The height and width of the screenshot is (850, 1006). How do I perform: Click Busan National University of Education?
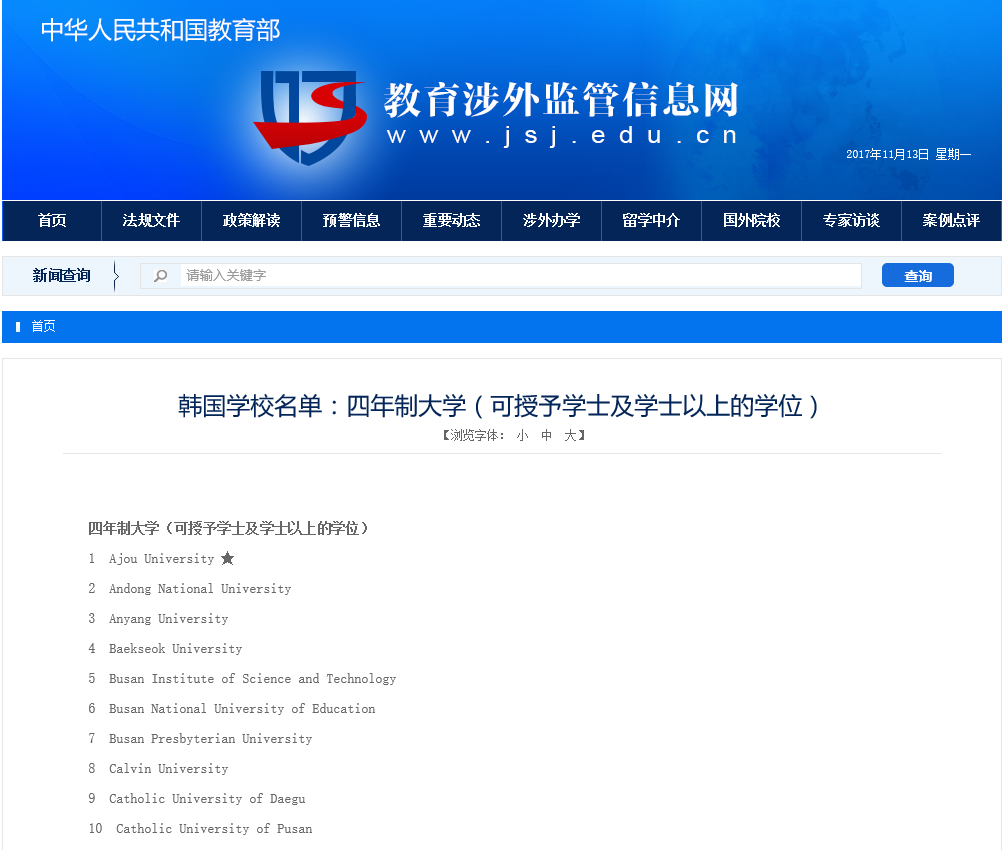click(242, 709)
